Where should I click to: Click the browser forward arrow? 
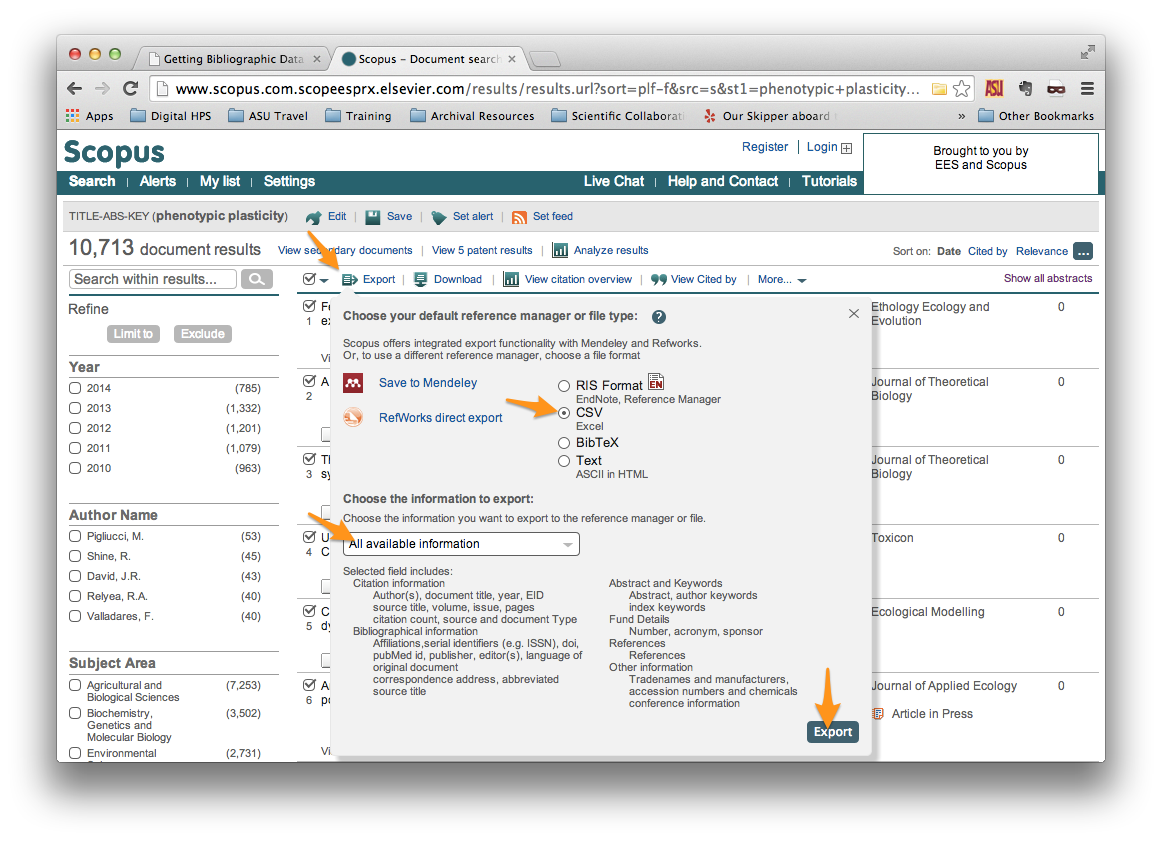click(x=102, y=89)
